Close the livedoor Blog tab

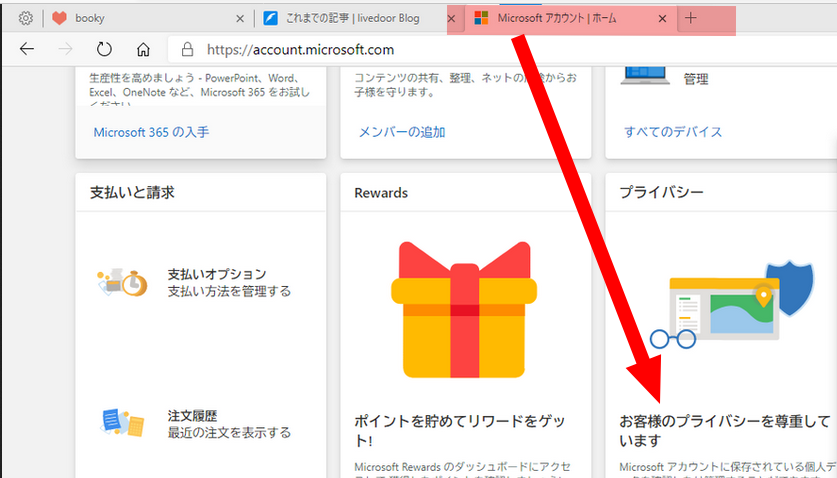pyautogui.click(x=451, y=19)
